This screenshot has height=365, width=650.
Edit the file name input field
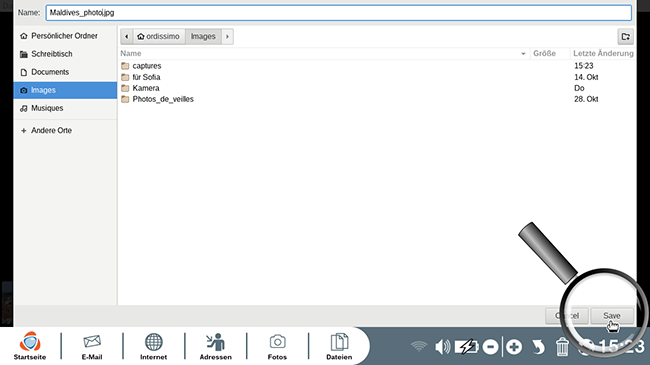(x=338, y=12)
